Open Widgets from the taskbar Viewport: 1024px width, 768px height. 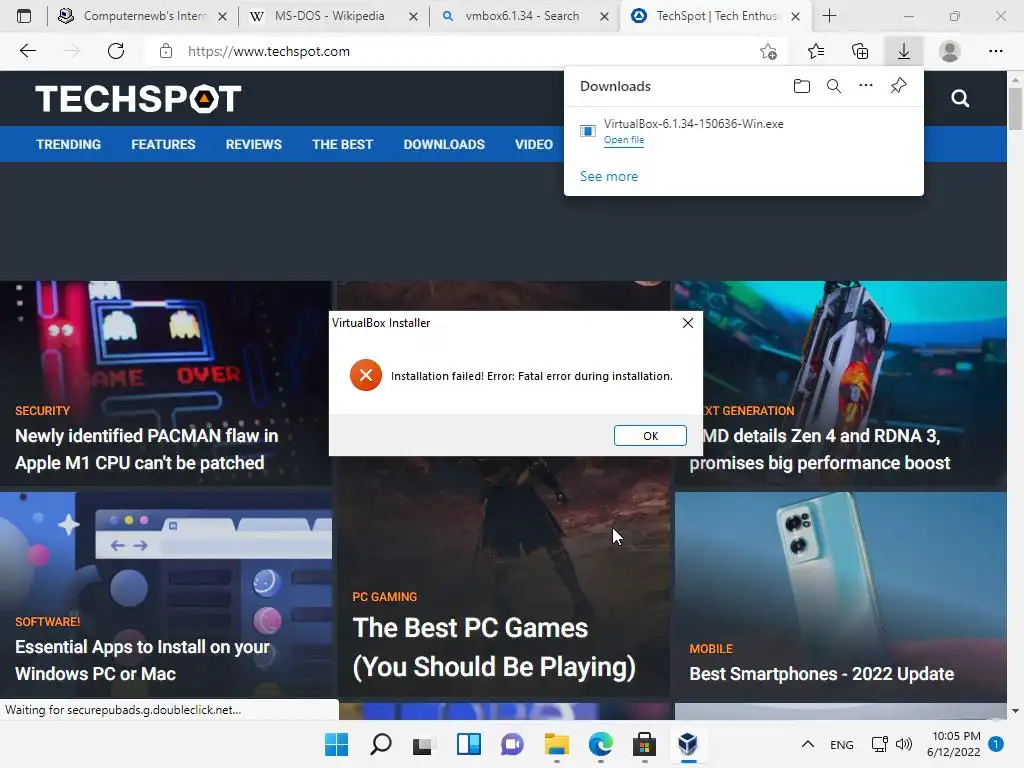(x=469, y=744)
